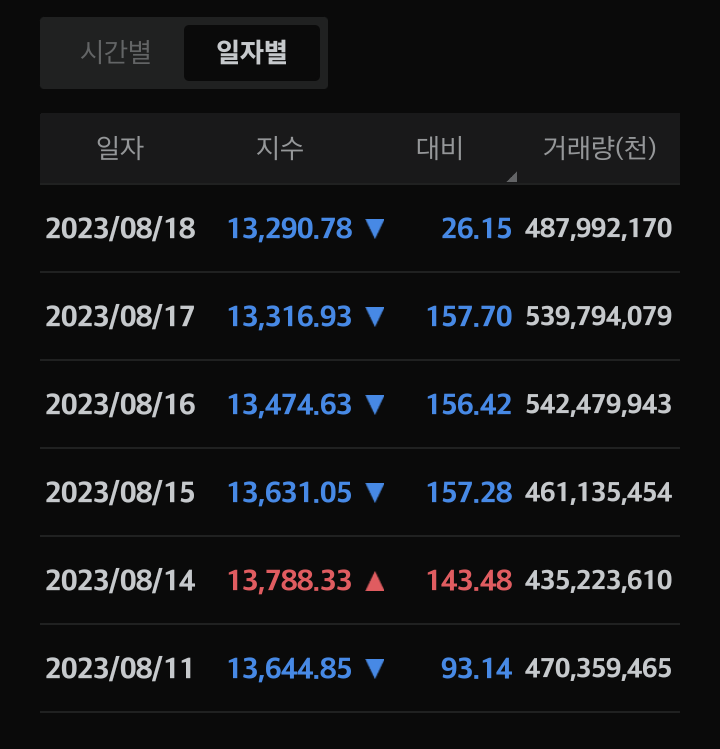Viewport: 720px width, 749px height.
Task: Select the date 2023/08/14
Action: 120,580
